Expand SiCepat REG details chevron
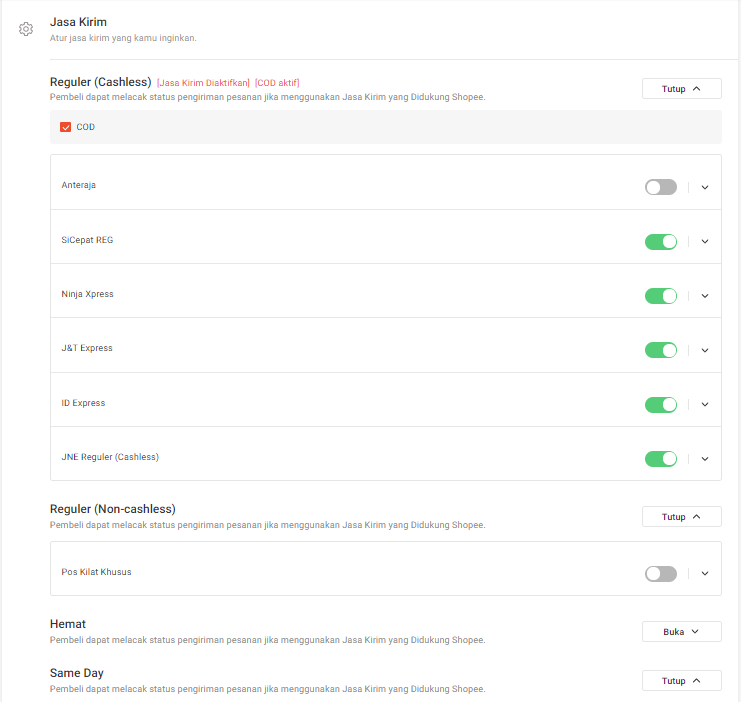741x702 pixels. click(705, 242)
